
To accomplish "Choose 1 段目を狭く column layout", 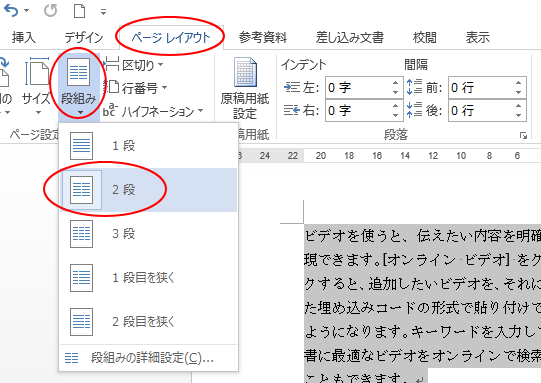I will tap(148, 278).
